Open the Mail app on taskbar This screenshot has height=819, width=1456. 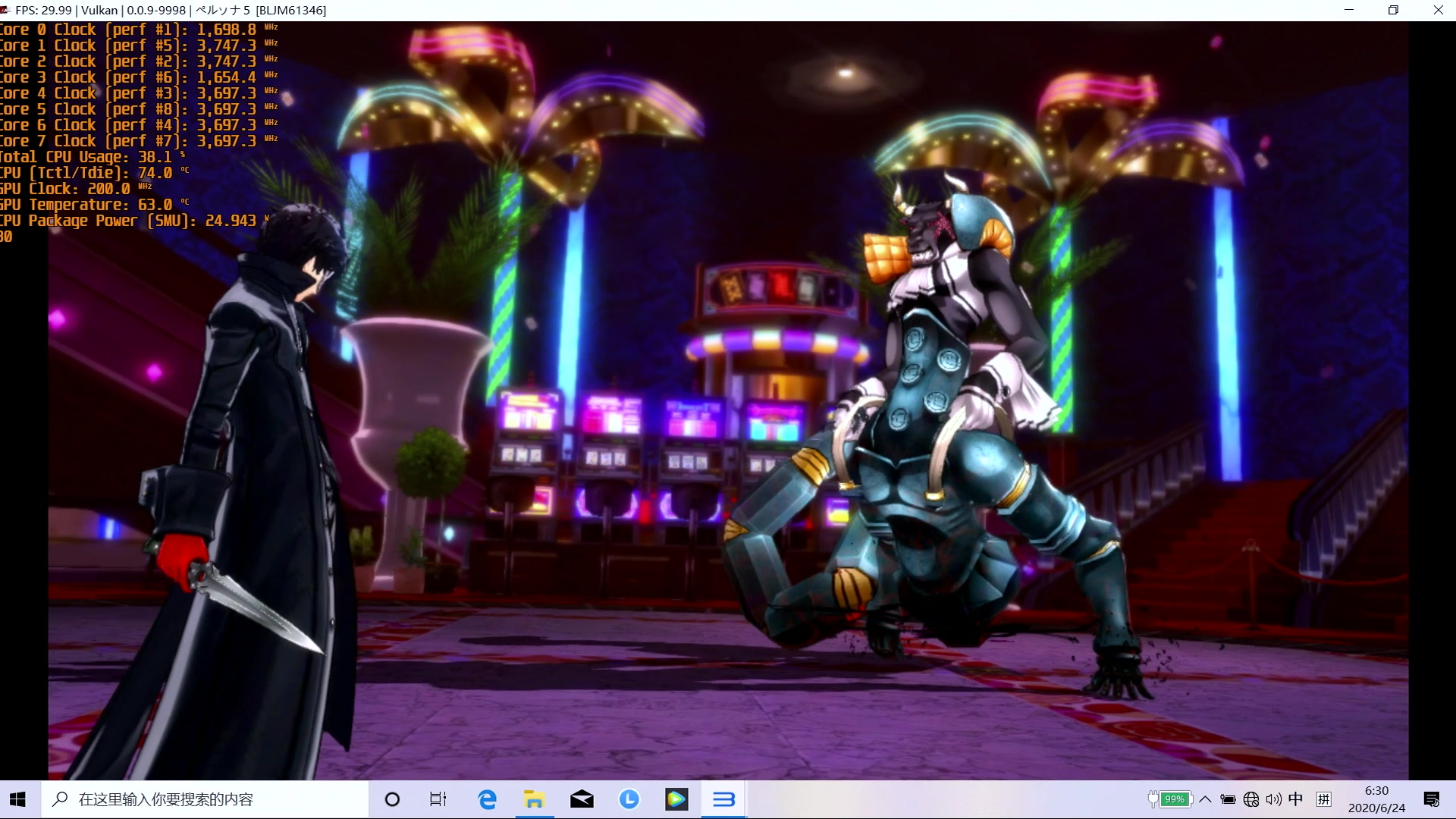coord(582,799)
